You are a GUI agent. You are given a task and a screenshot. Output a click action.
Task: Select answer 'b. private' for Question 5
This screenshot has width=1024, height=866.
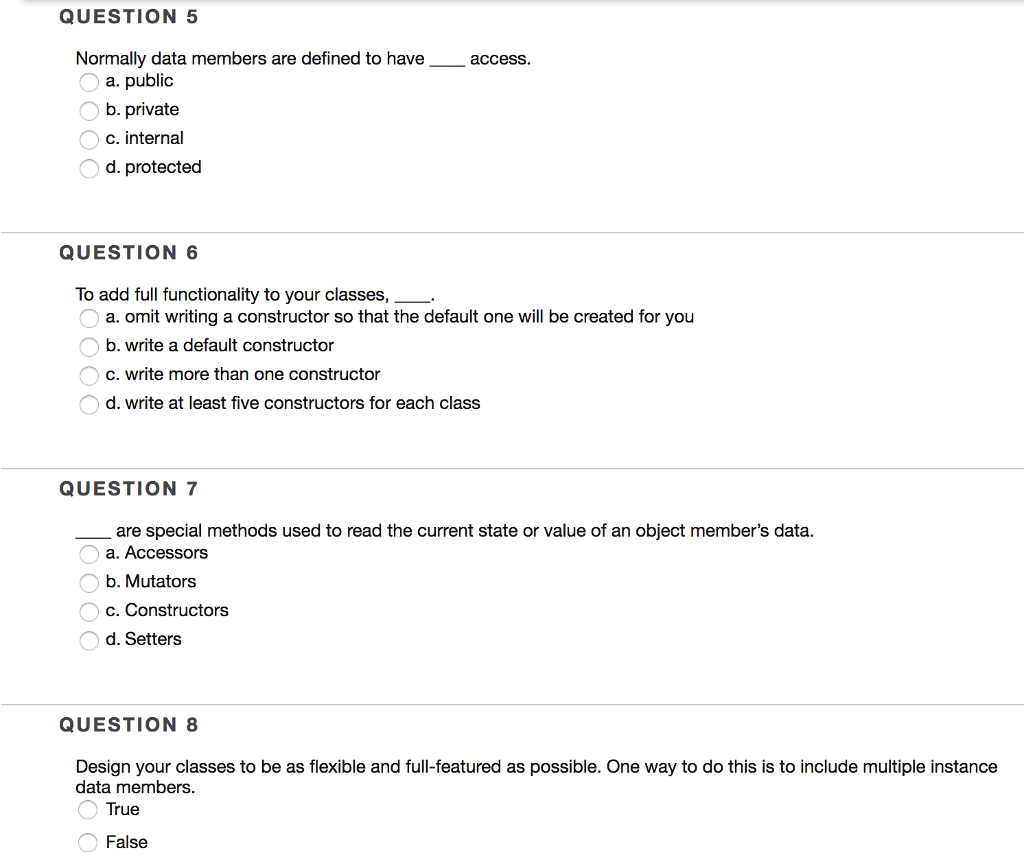[x=88, y=111]
